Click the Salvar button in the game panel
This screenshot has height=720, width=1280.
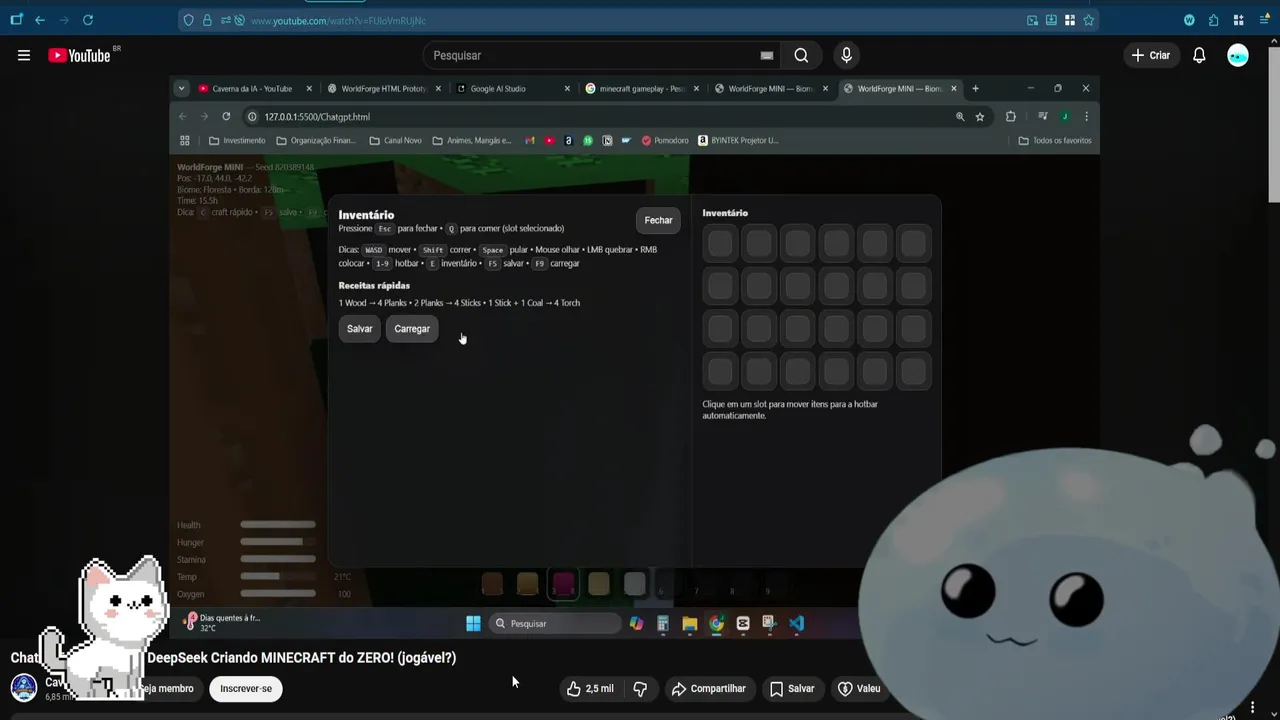(x=359, y=329)
